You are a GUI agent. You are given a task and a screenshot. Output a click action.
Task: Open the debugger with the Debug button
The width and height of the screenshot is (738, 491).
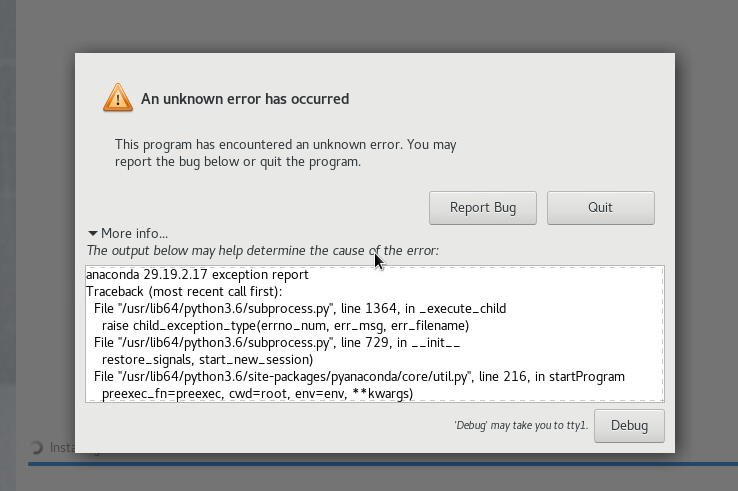click(629, 425)
